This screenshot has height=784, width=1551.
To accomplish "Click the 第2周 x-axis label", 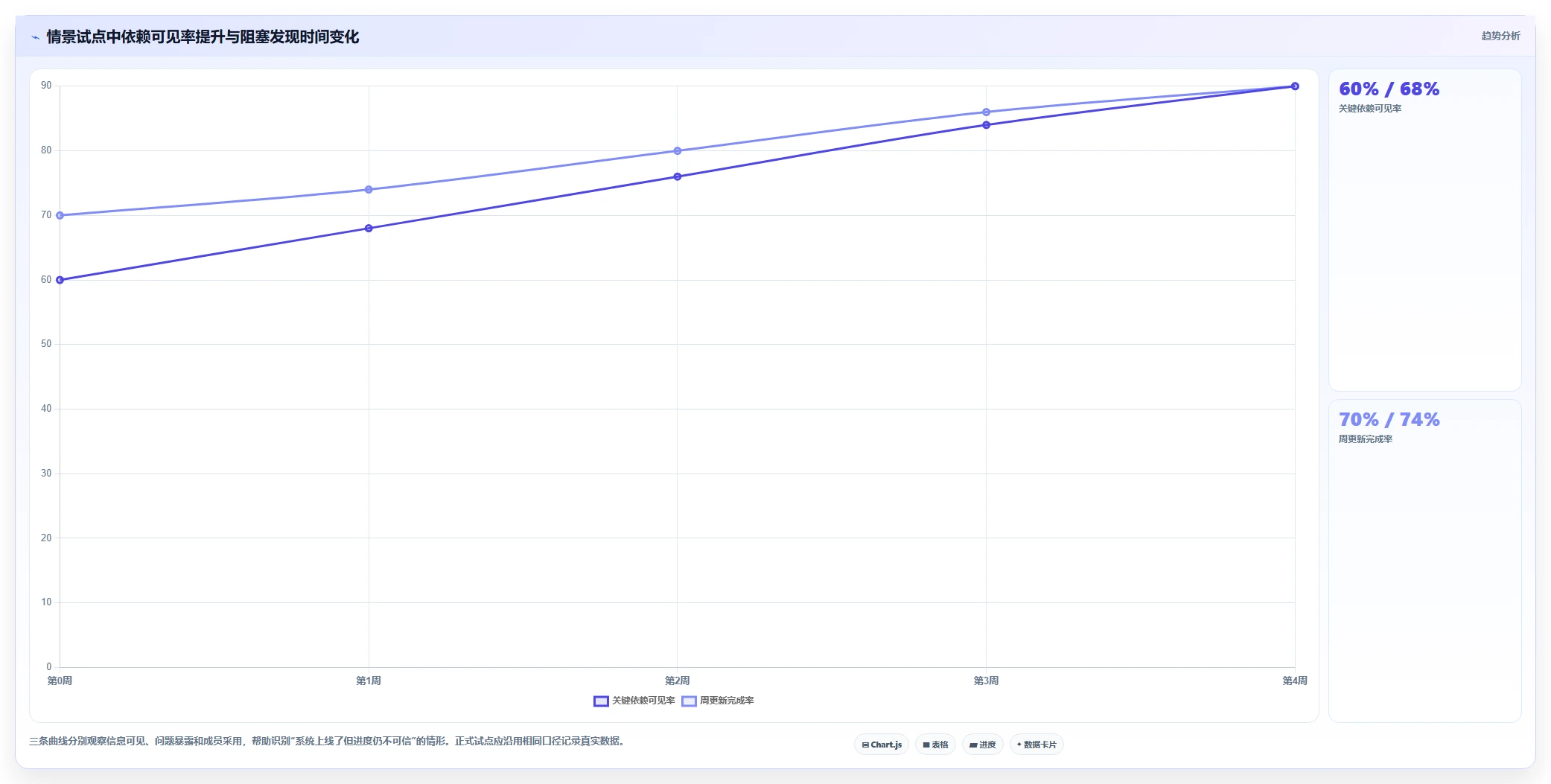I will point(678,681).
